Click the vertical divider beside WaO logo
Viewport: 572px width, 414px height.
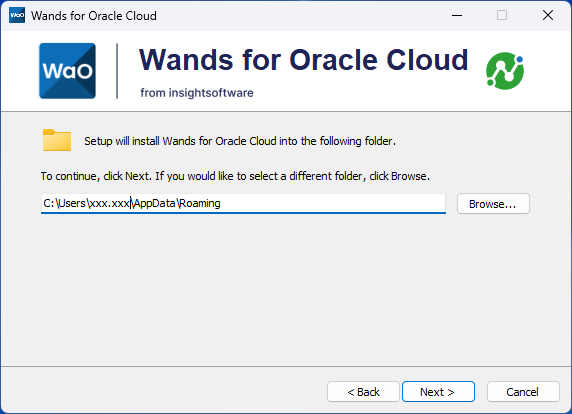pos(117,71)
